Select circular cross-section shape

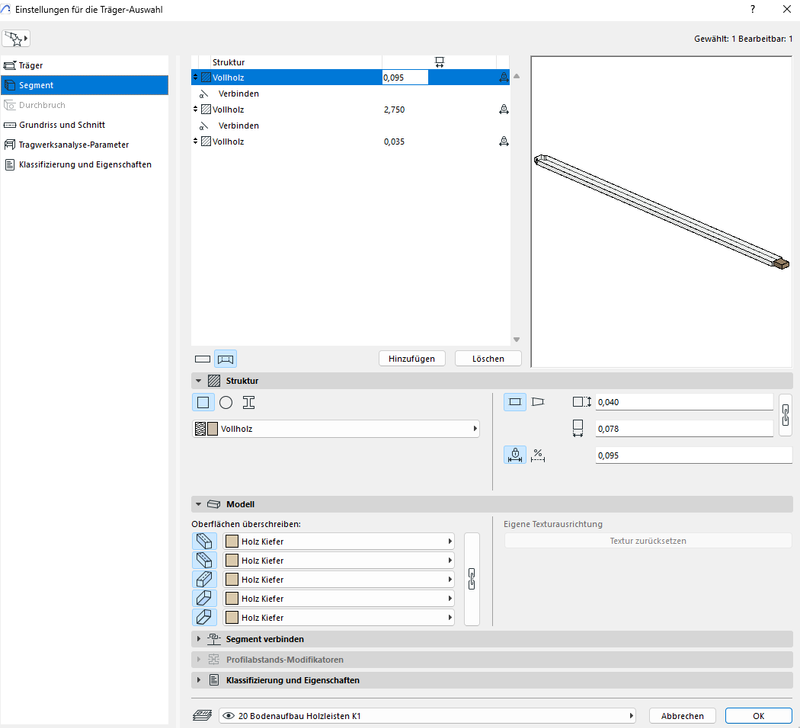click(226, 403)
